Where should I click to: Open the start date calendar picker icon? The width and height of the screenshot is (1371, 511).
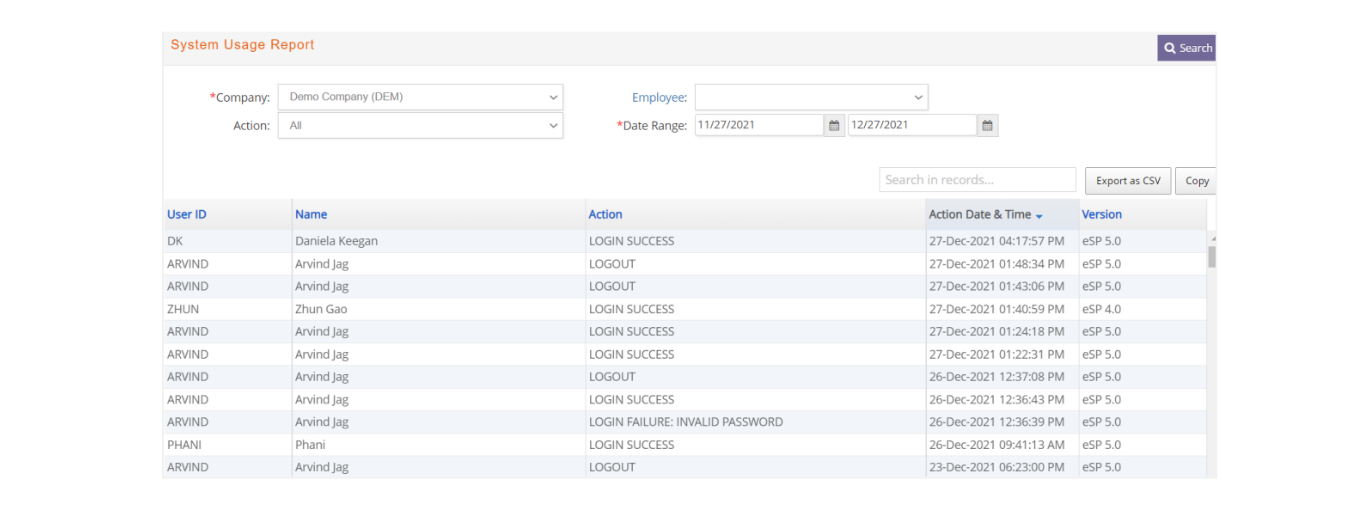point(835,126)
